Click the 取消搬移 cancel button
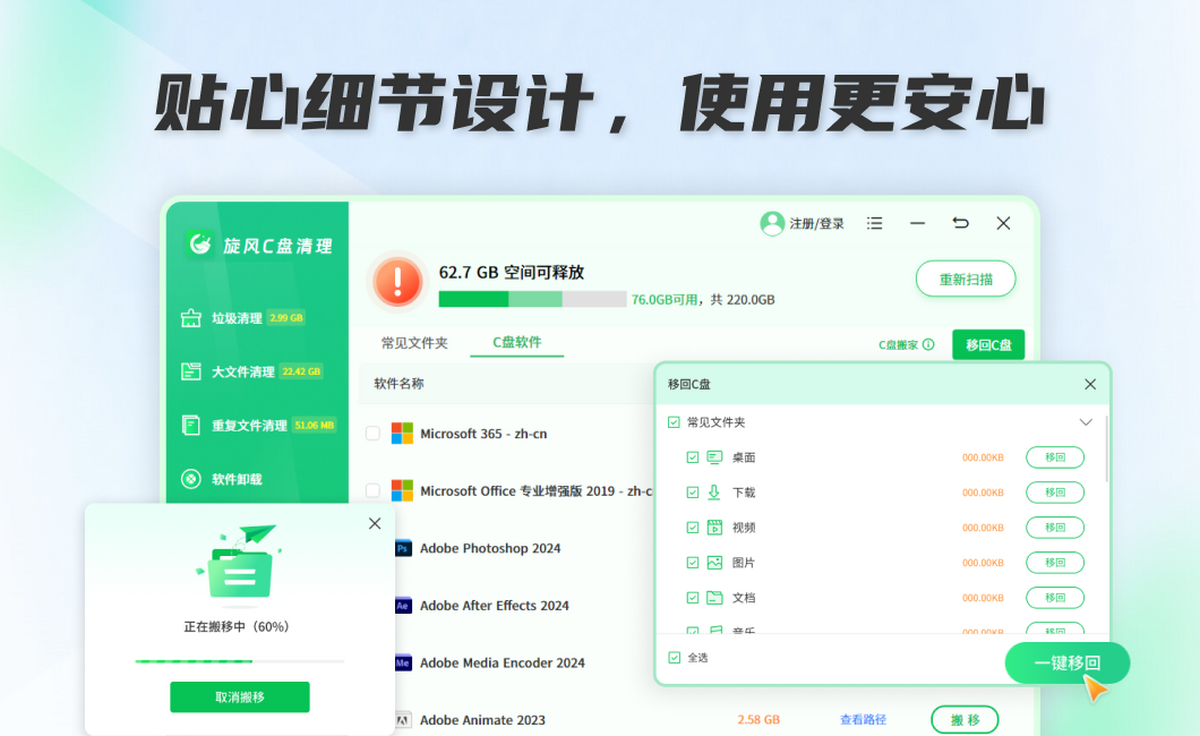The height and width of the screenshot is (736, 1200). coord(240,697)
